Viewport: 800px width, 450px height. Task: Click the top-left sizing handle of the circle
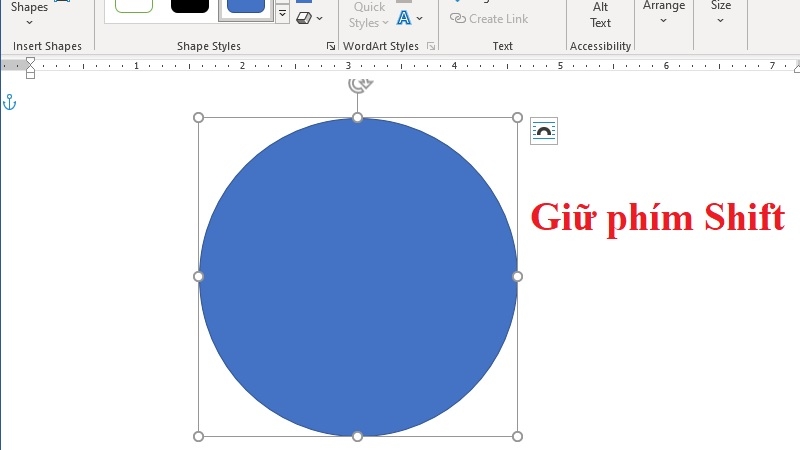coord(198,118)
